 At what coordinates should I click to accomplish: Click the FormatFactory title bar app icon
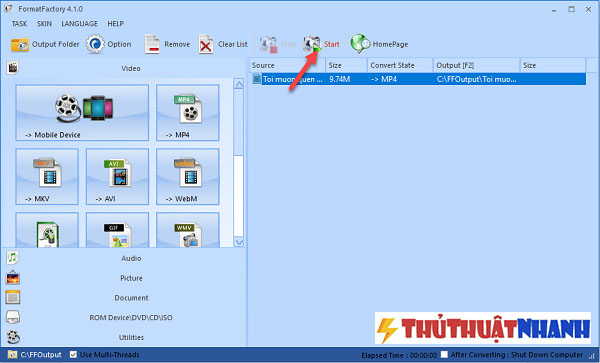[8, 9]
